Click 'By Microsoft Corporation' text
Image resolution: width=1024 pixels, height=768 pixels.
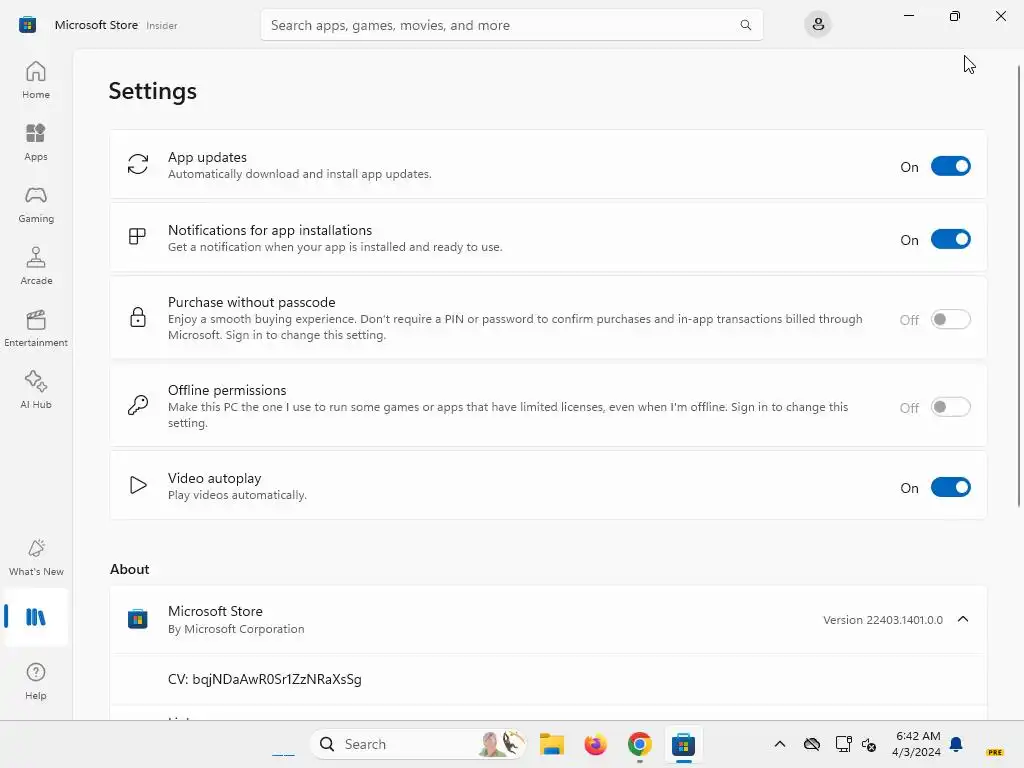click(236, 629)
